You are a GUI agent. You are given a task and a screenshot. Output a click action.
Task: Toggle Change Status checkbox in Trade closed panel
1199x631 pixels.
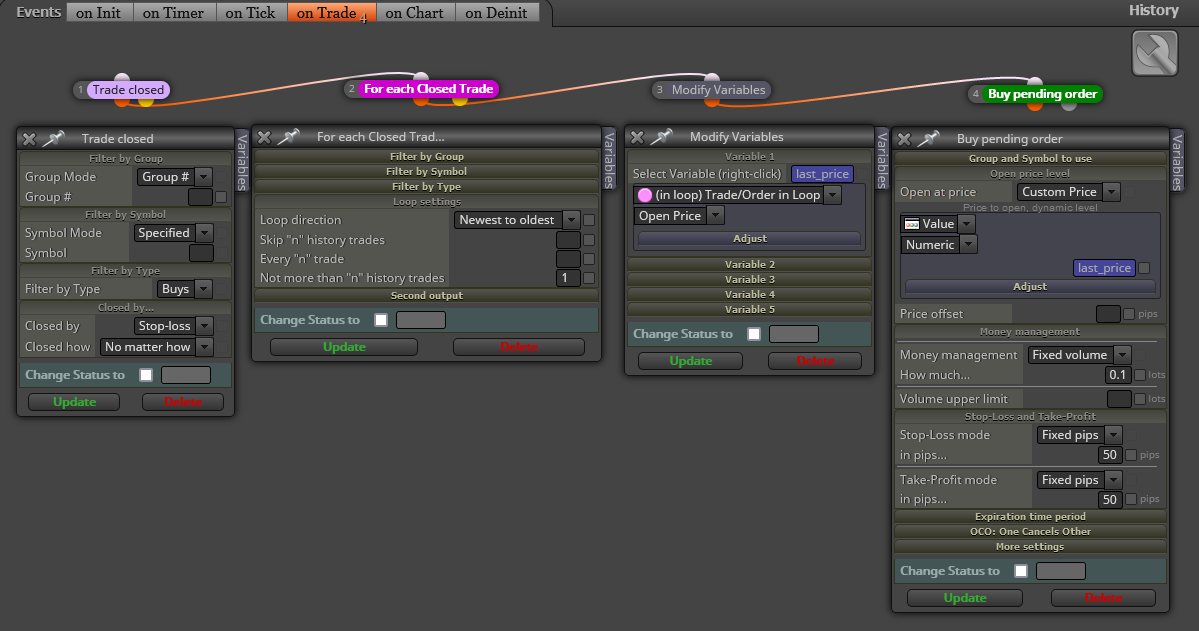coord(146,375)
